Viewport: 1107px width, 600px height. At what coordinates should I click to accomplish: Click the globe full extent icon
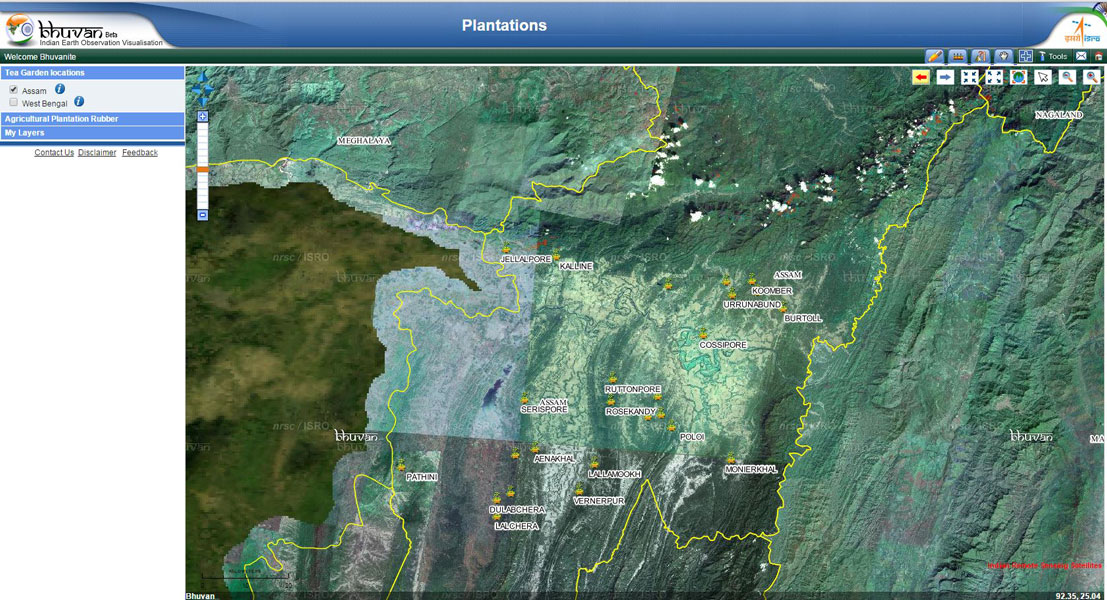point(1018,77)
